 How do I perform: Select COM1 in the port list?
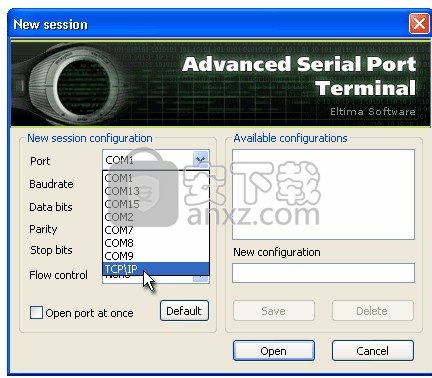[156, 178]
